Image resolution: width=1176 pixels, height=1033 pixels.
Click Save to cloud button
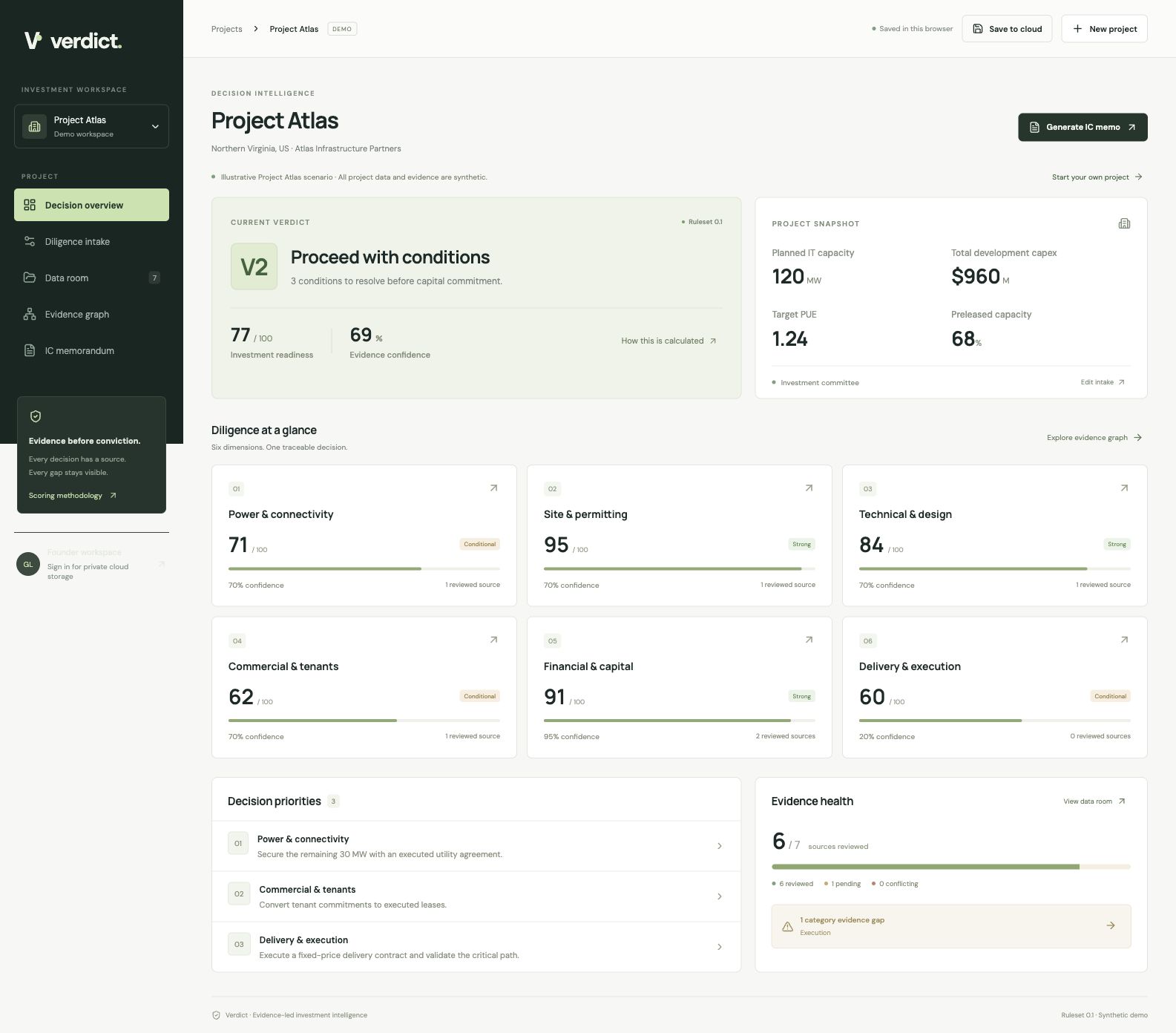[x=1007, y=29]
